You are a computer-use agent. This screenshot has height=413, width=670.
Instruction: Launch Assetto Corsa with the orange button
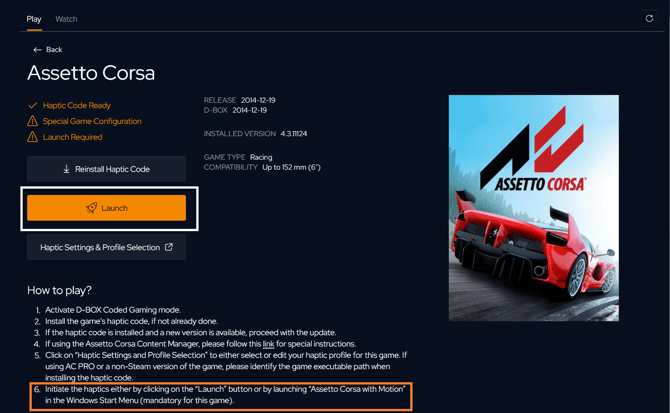pyautogui.click(x=106, y=208)
